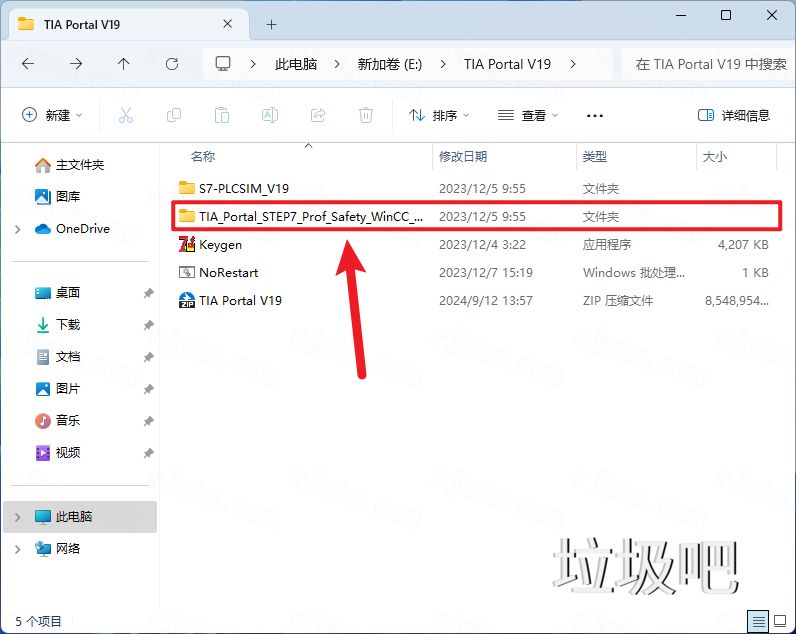Screen dimensions: 796x634
Task: Click the Rename icon in toolbar
Action: pos(270,115)
